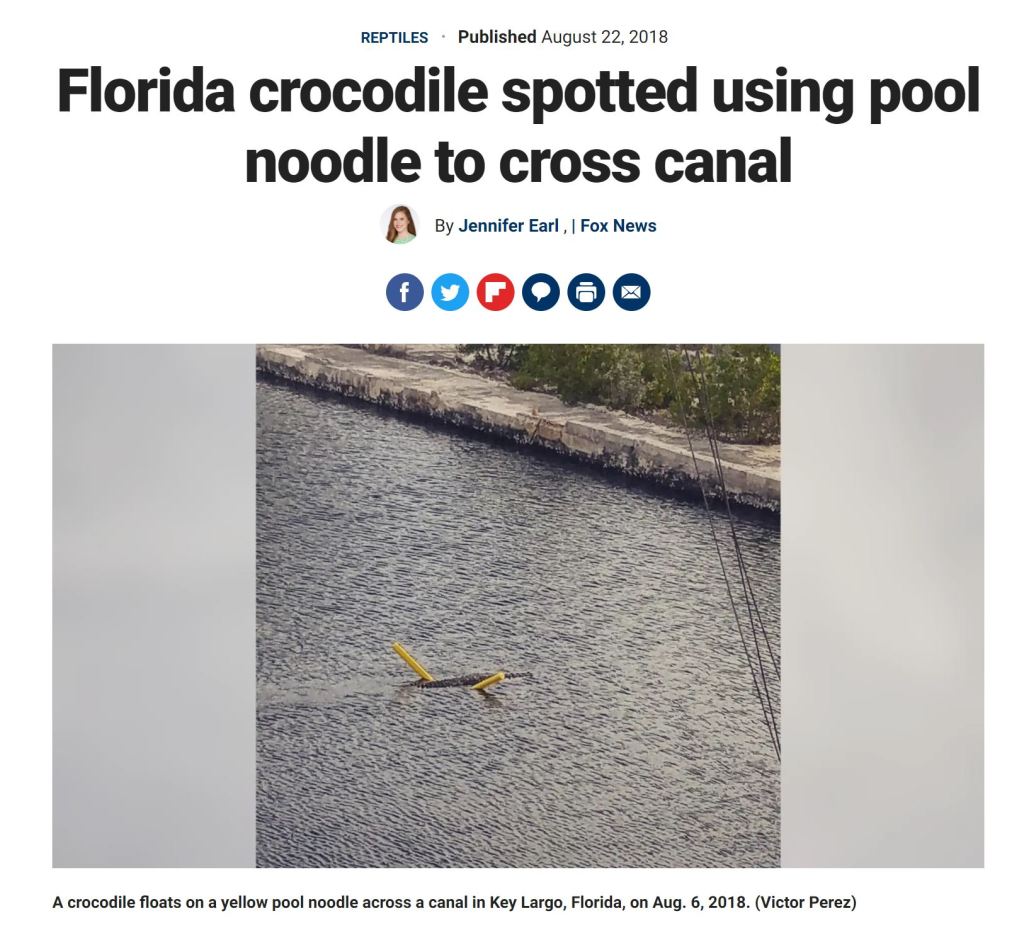Share via the red Flipboard icon

click(x=495, y=292)
